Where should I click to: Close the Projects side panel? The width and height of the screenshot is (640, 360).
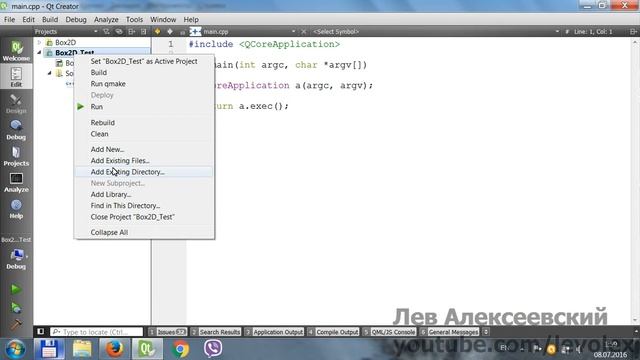click(x=144, y=31)
